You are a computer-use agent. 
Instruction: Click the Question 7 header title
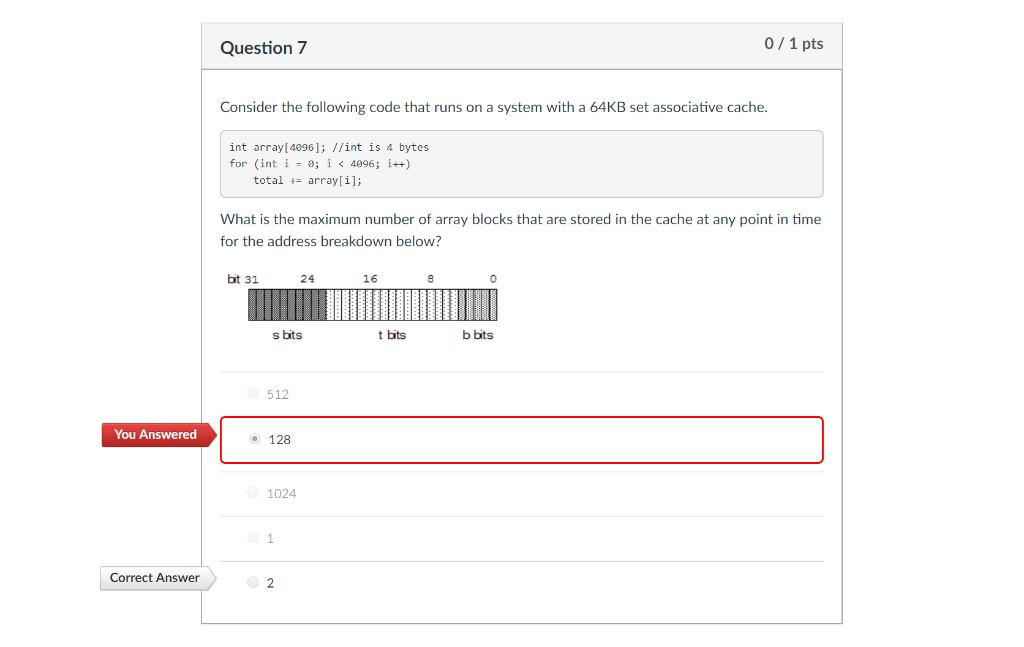point(263,47)
